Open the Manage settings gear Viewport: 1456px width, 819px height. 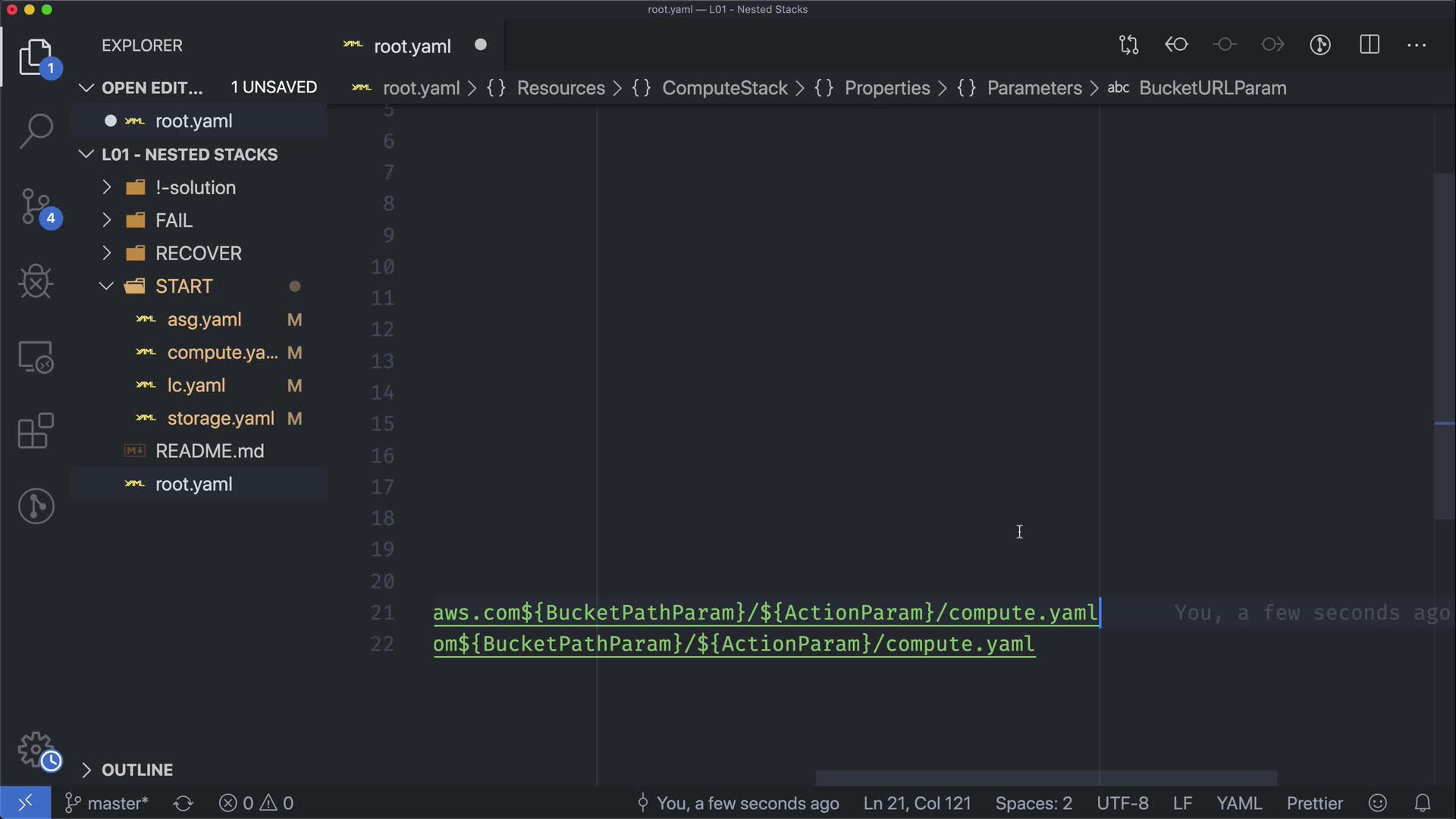[36, 749]
